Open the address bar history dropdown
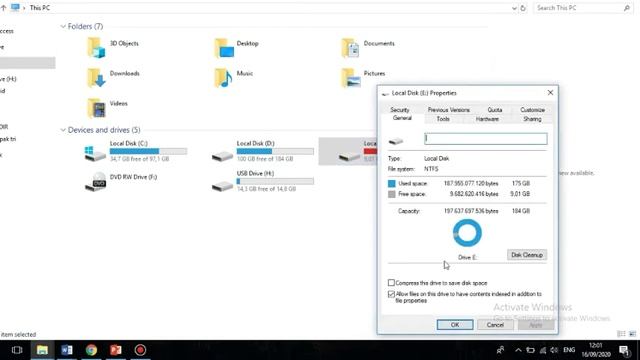Viewport: 640px width, 360px height. 514,8
